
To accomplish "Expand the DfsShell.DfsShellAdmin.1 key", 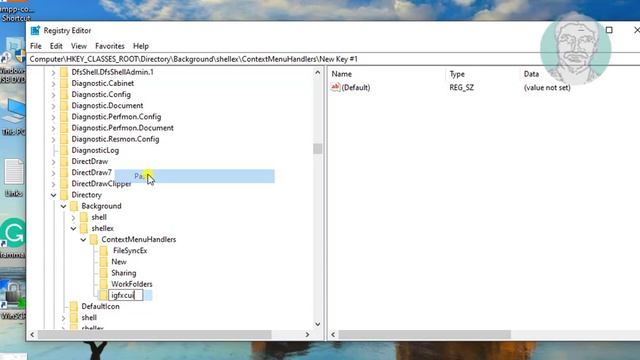I will 53,73.
